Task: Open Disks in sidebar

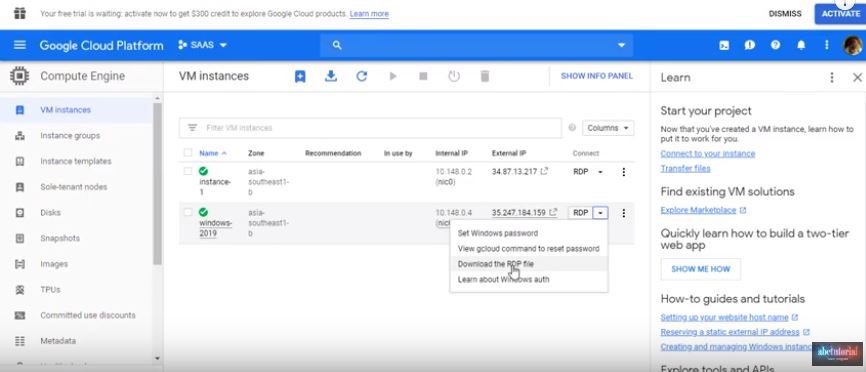Action: [x=77, y=212]
